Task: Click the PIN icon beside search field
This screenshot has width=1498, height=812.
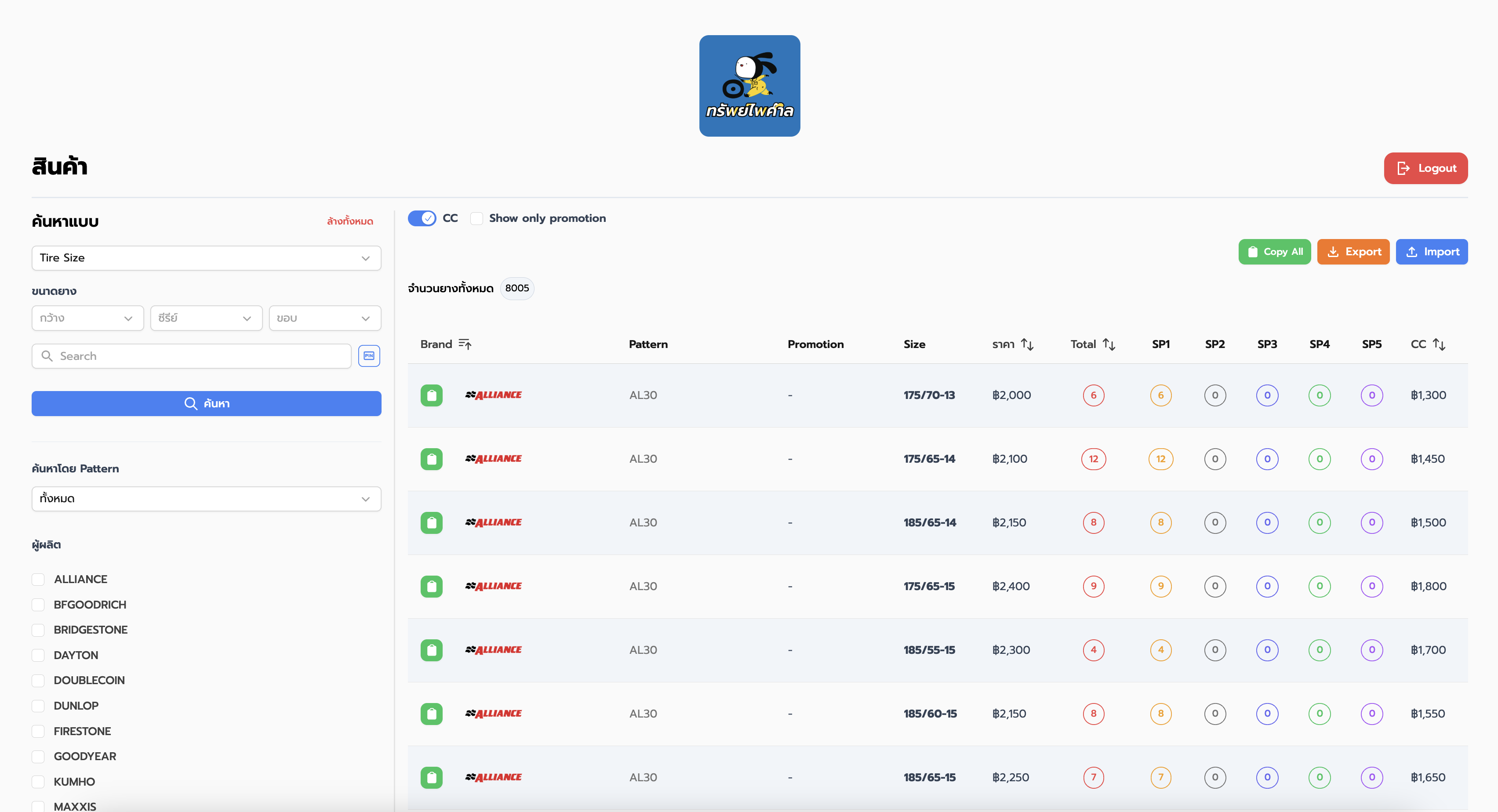Action: (x=369, y=356)
